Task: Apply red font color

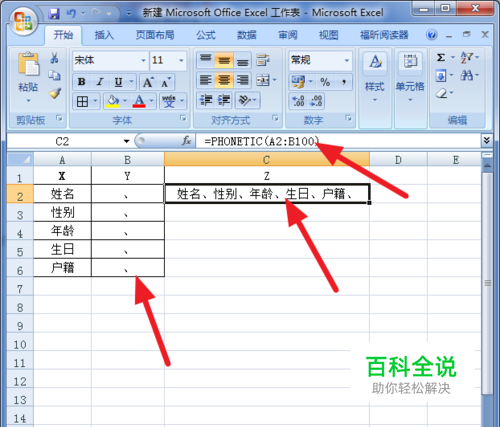Action: click(x=139, y=101)
